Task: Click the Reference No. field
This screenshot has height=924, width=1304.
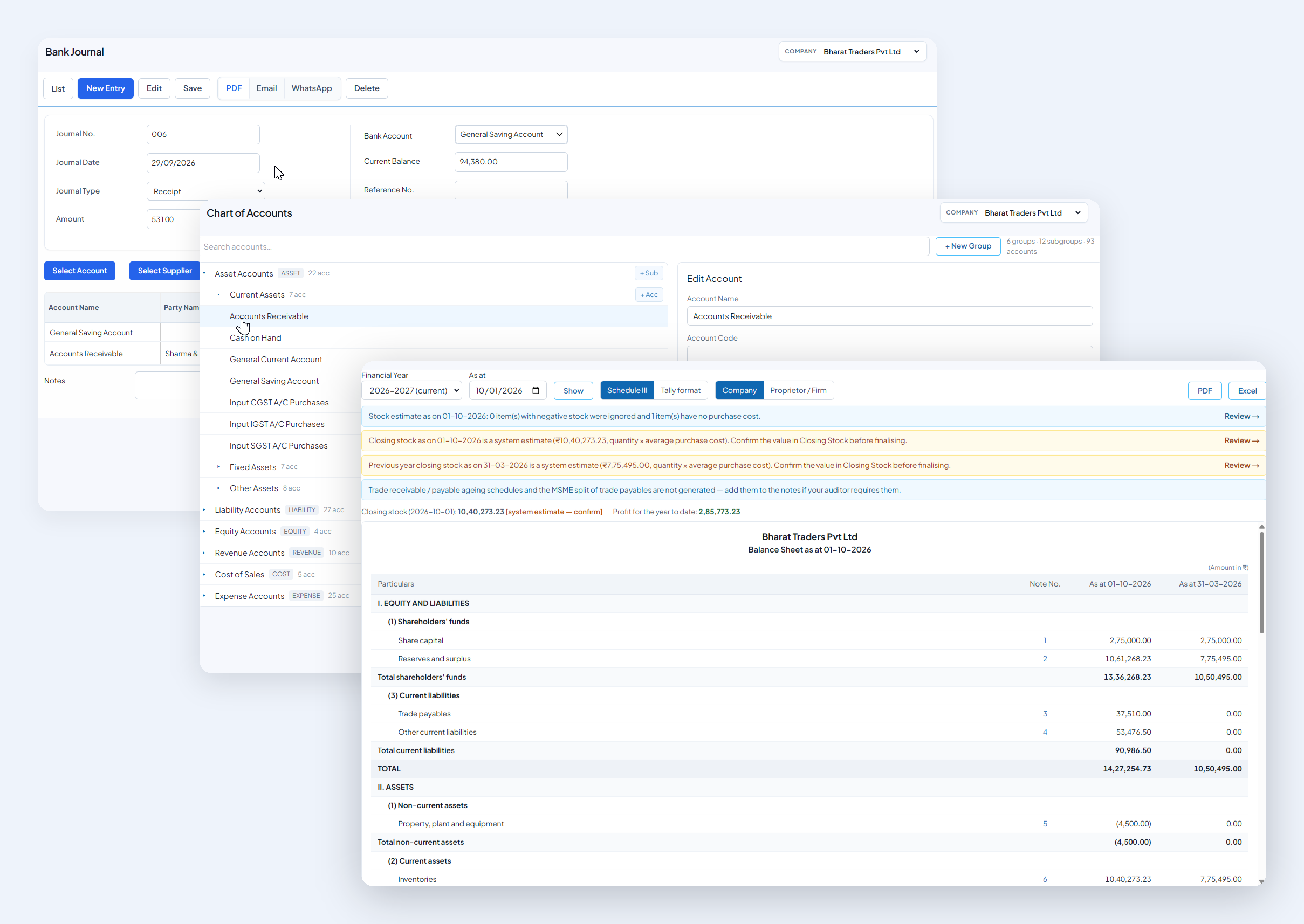Action: 511,190
